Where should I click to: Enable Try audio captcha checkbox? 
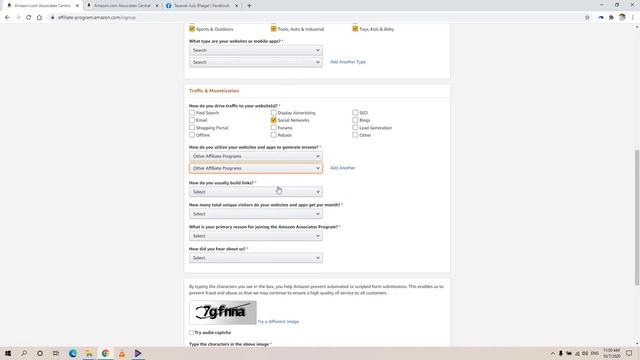191,333
